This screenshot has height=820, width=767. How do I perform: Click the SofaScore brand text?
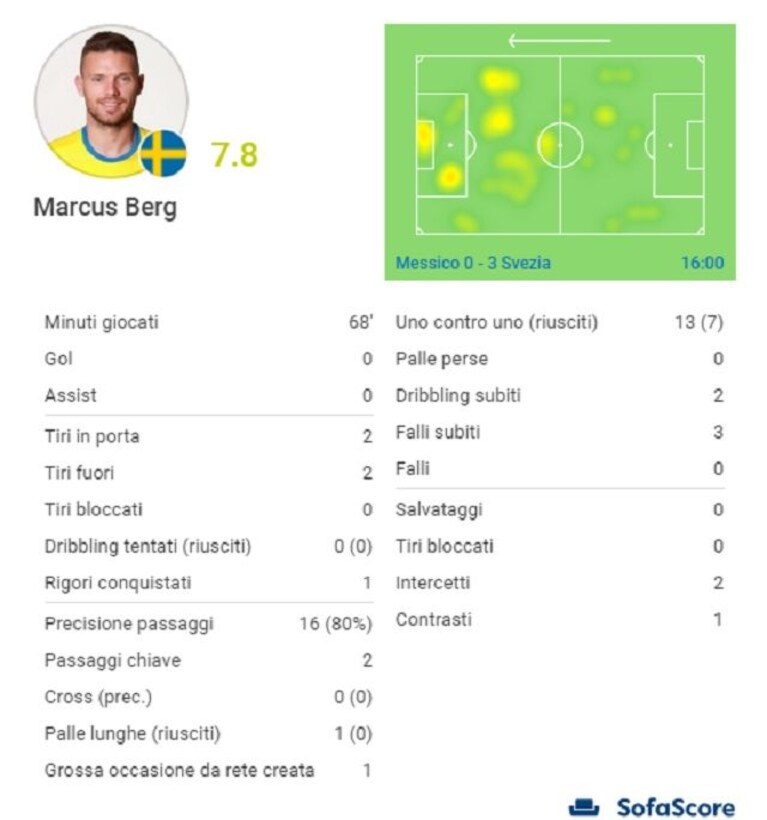[676, 807]
